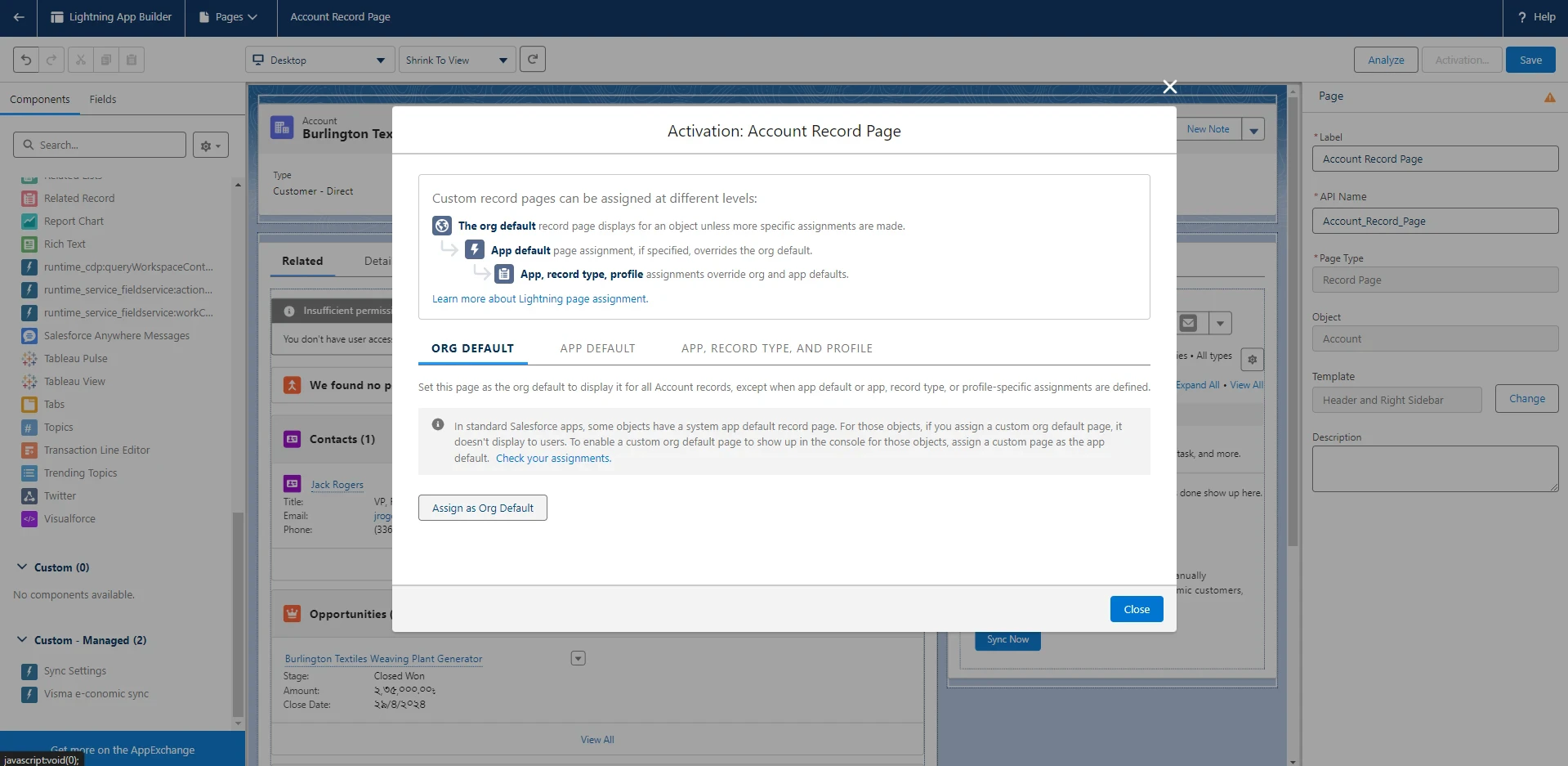
Task: Open the component search settings gear dropdown
Action: click(211, 146)
